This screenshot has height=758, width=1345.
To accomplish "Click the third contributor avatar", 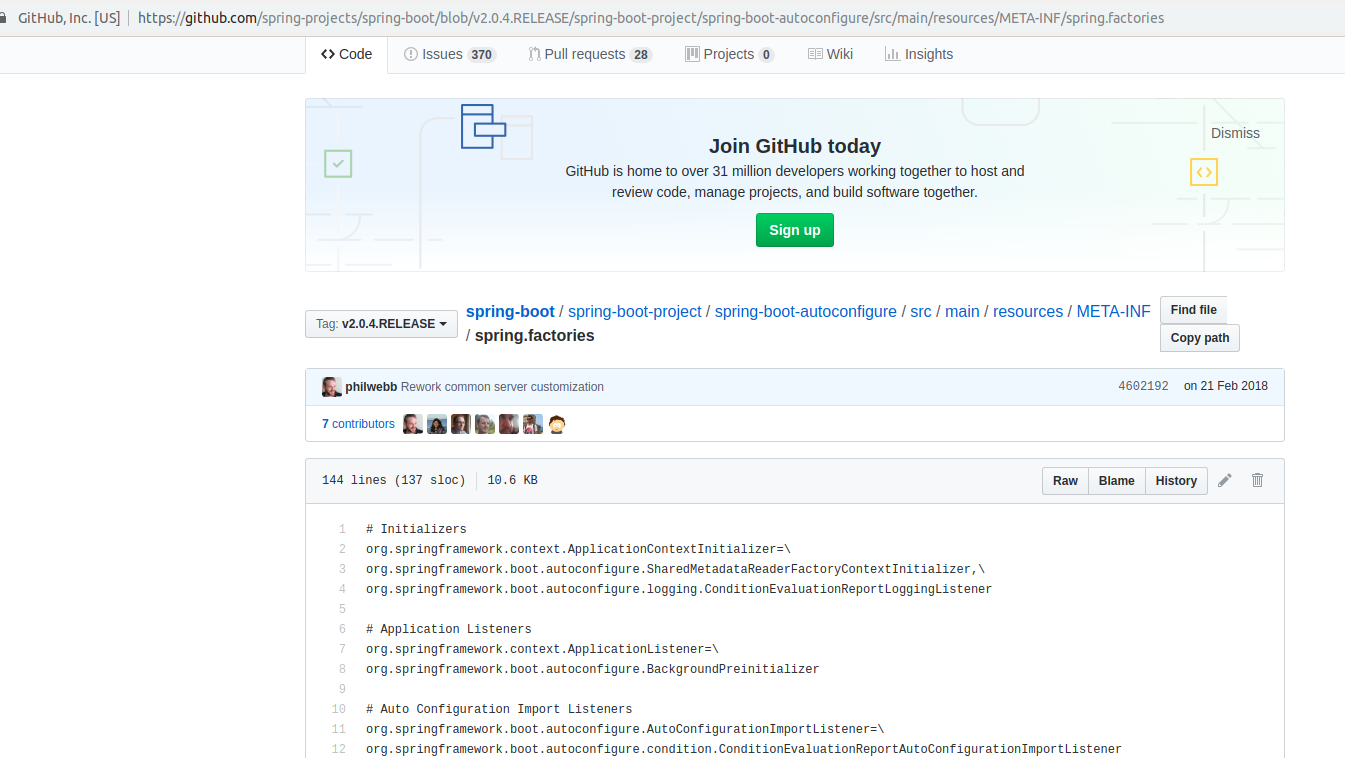I will [x=461, y=424].
